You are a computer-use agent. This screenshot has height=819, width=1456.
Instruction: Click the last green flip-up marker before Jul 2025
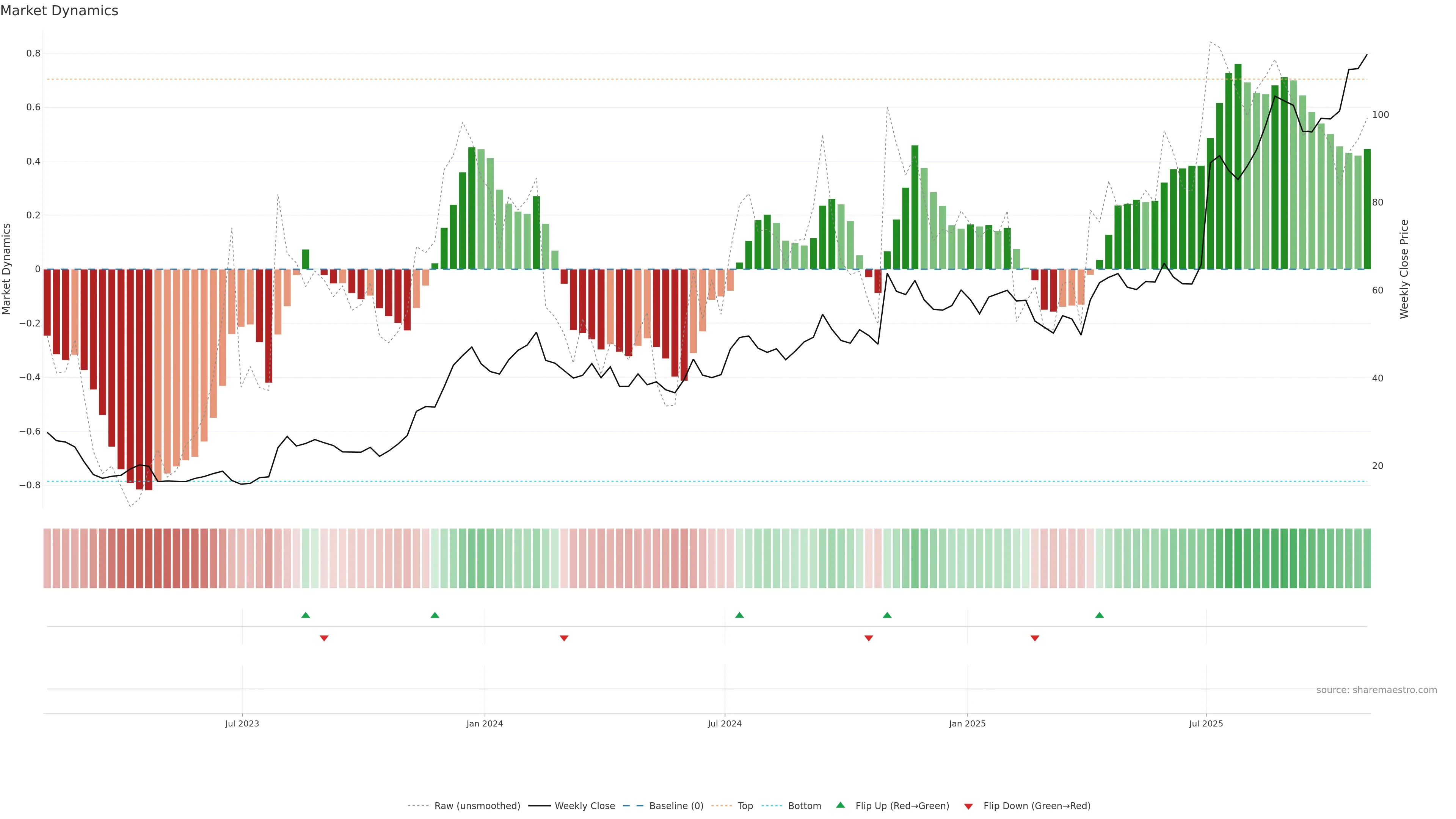pyautogui.click(x=1099, y=615)
